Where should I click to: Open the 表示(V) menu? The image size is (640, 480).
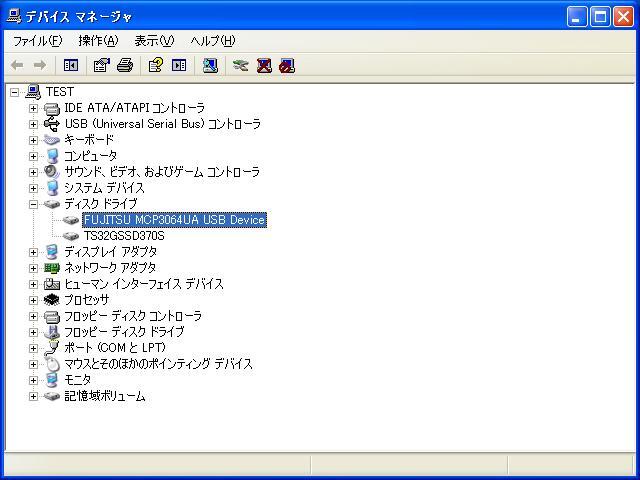click(x=154, y=41)
